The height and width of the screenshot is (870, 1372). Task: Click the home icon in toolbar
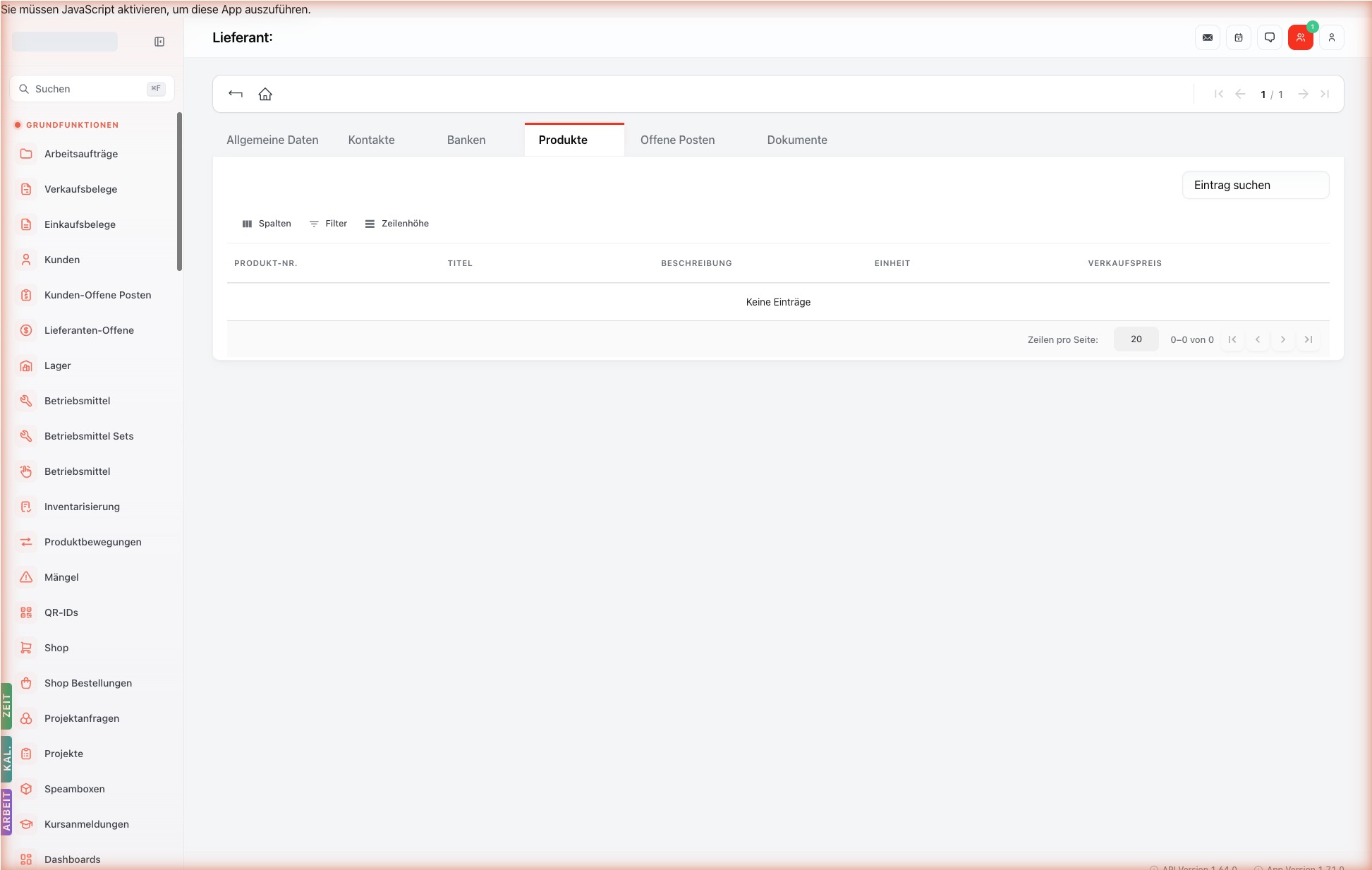[265, 94]
